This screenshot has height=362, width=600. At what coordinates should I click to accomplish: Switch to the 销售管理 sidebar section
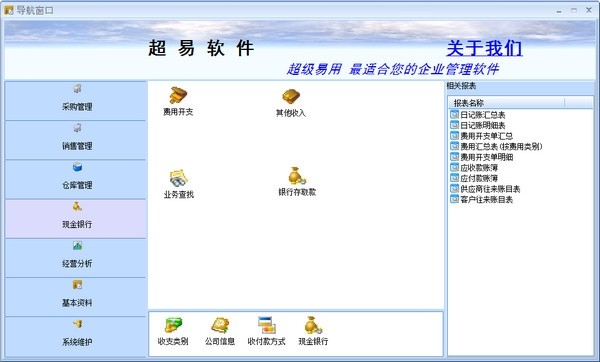coord(76,140)
